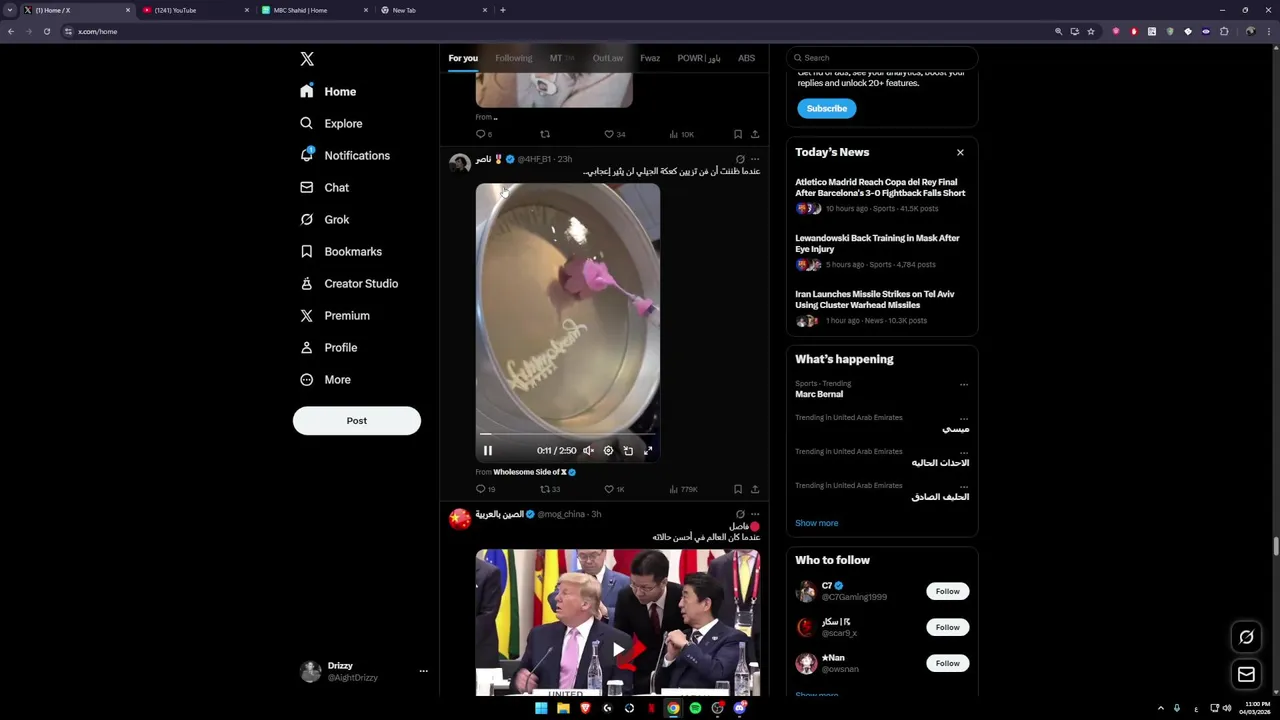Unmute the cake video
Viewport: 1280px width, 720px height.
point(588,451)
